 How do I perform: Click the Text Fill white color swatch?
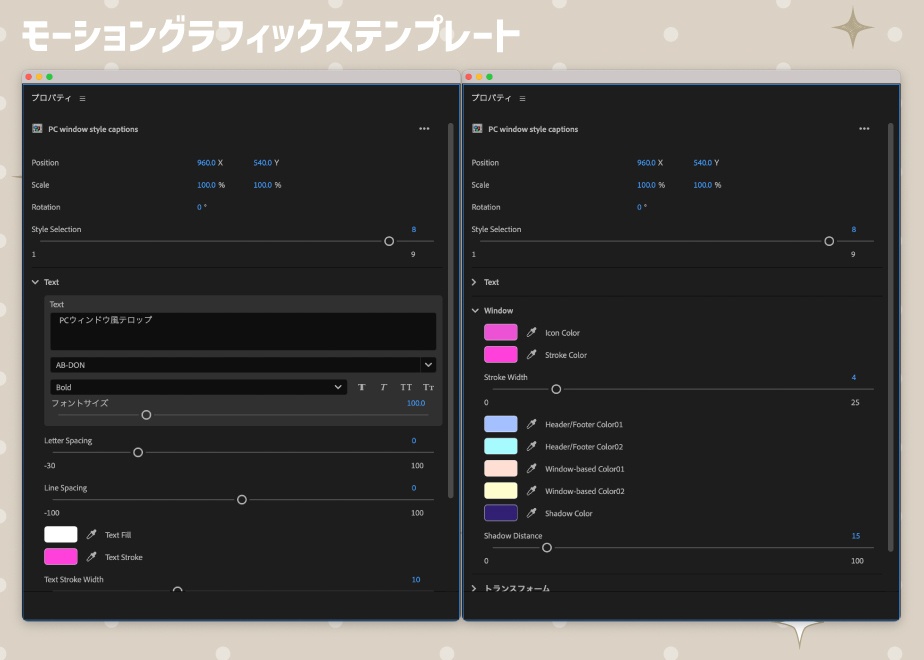[61, 534]
